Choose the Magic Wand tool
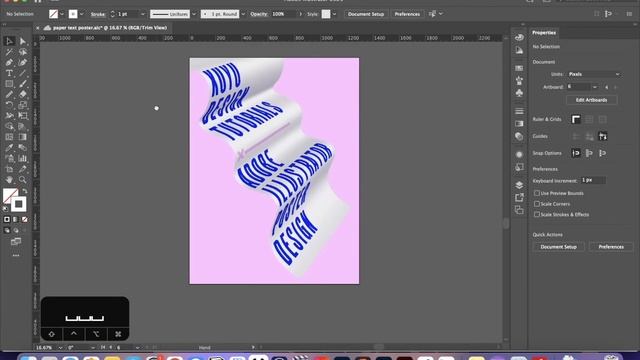 (x=9, y=52)
